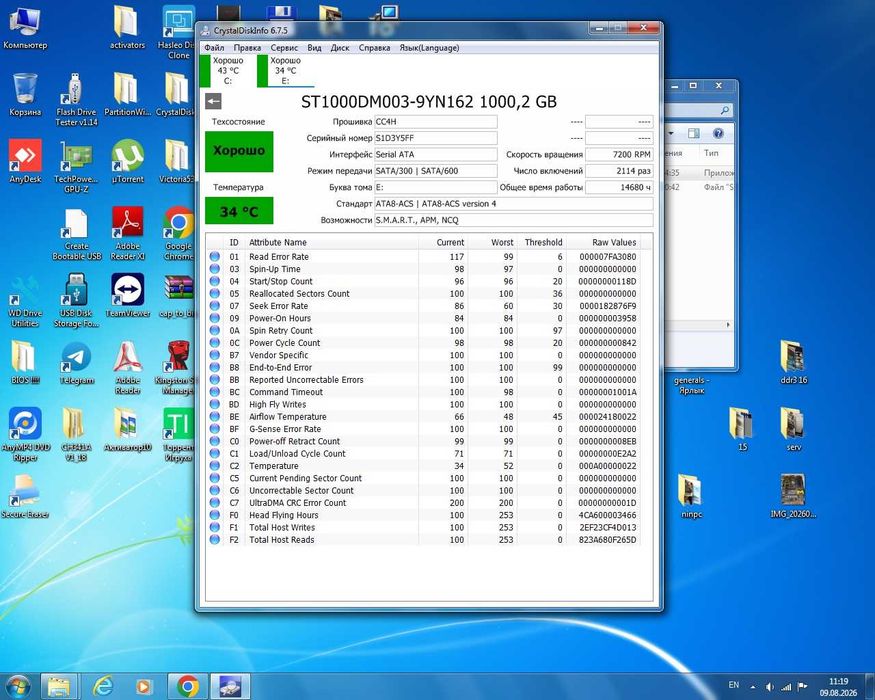Image resolution: width=875 pixels, height=700 pixels.
Task: Open the Adobe Reader XI shortcut
Action: [x=127, y=233]
